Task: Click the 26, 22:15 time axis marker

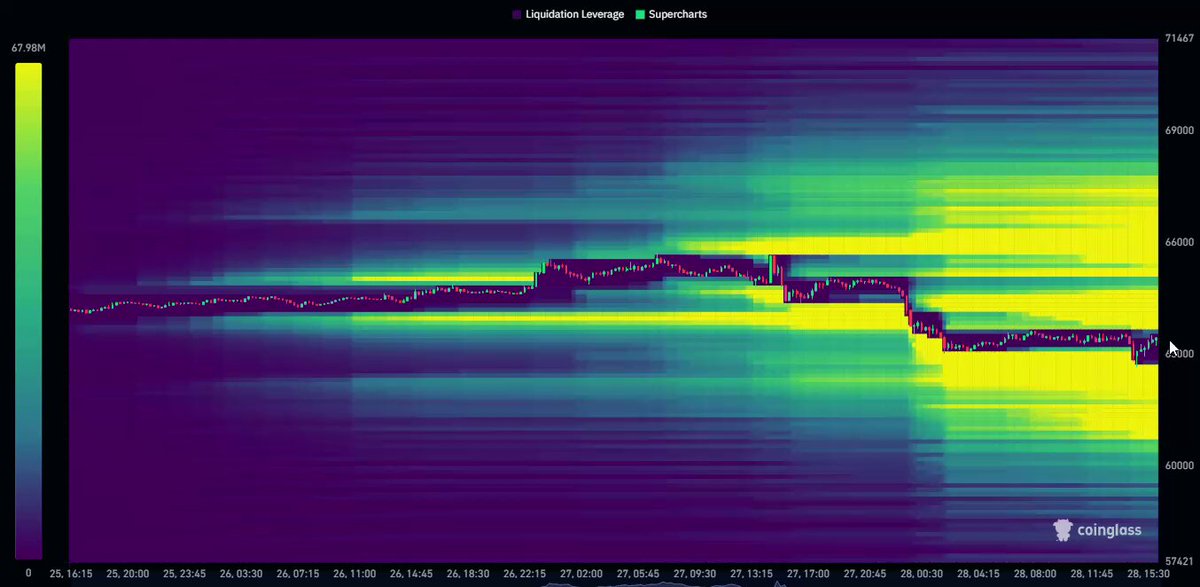Action: (x=525, y=574)
